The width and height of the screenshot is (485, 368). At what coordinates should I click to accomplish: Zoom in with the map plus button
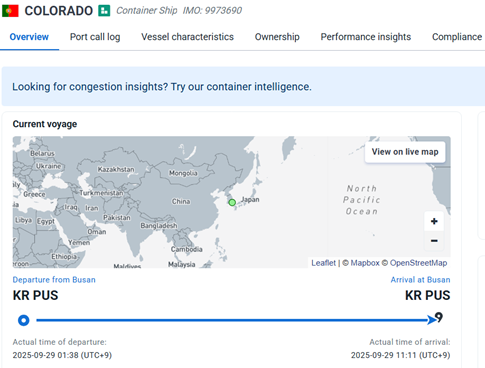click(x=434, y=221)
